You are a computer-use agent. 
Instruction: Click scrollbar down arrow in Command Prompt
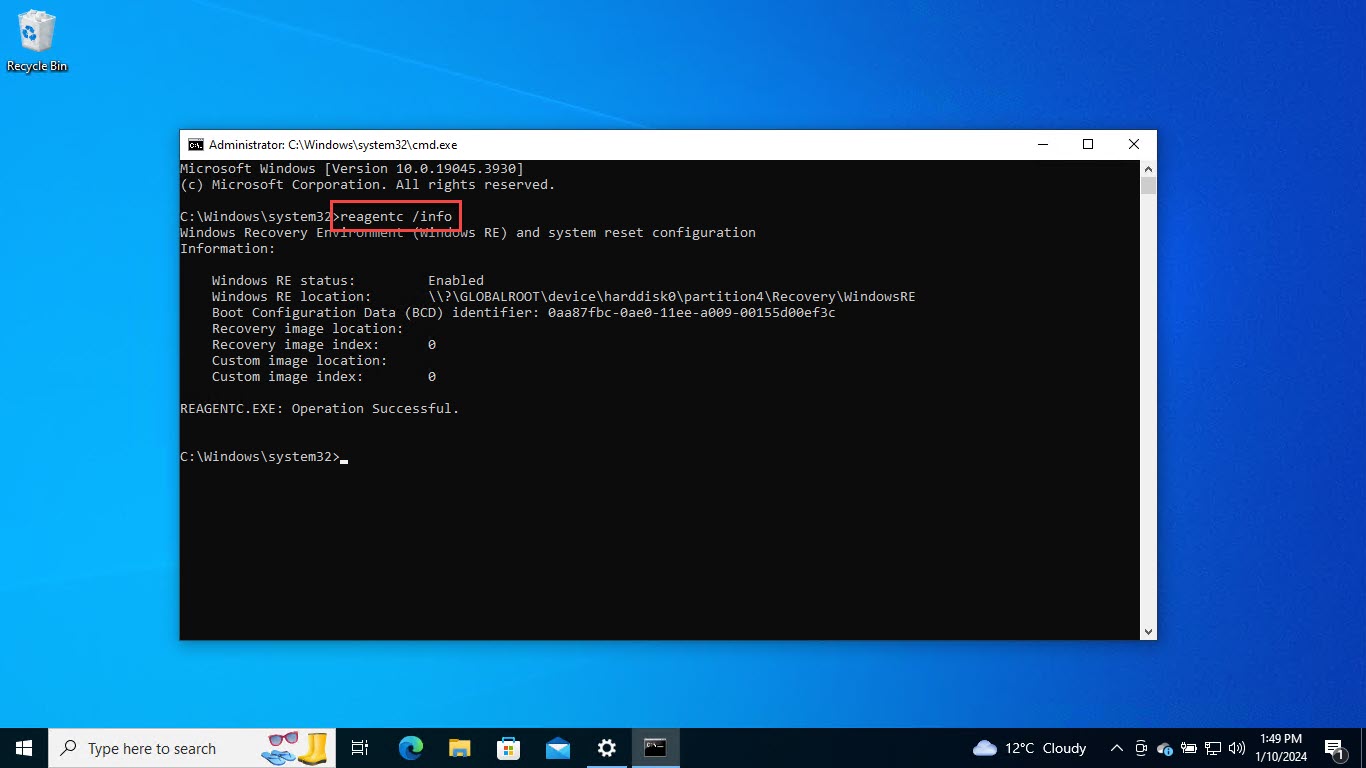[x=1149, y=631]
